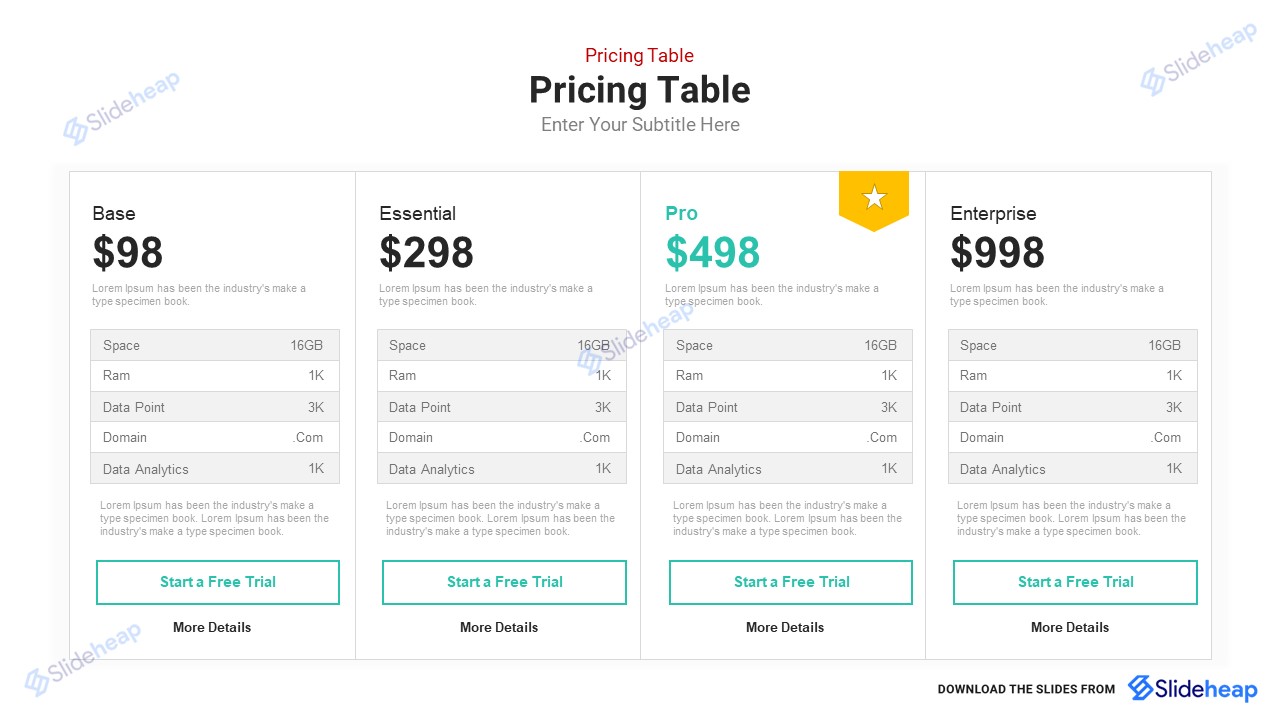Click Start a Free Trial under Essential
Viewport: 1280px width, 720px height.
coord(504,582)
